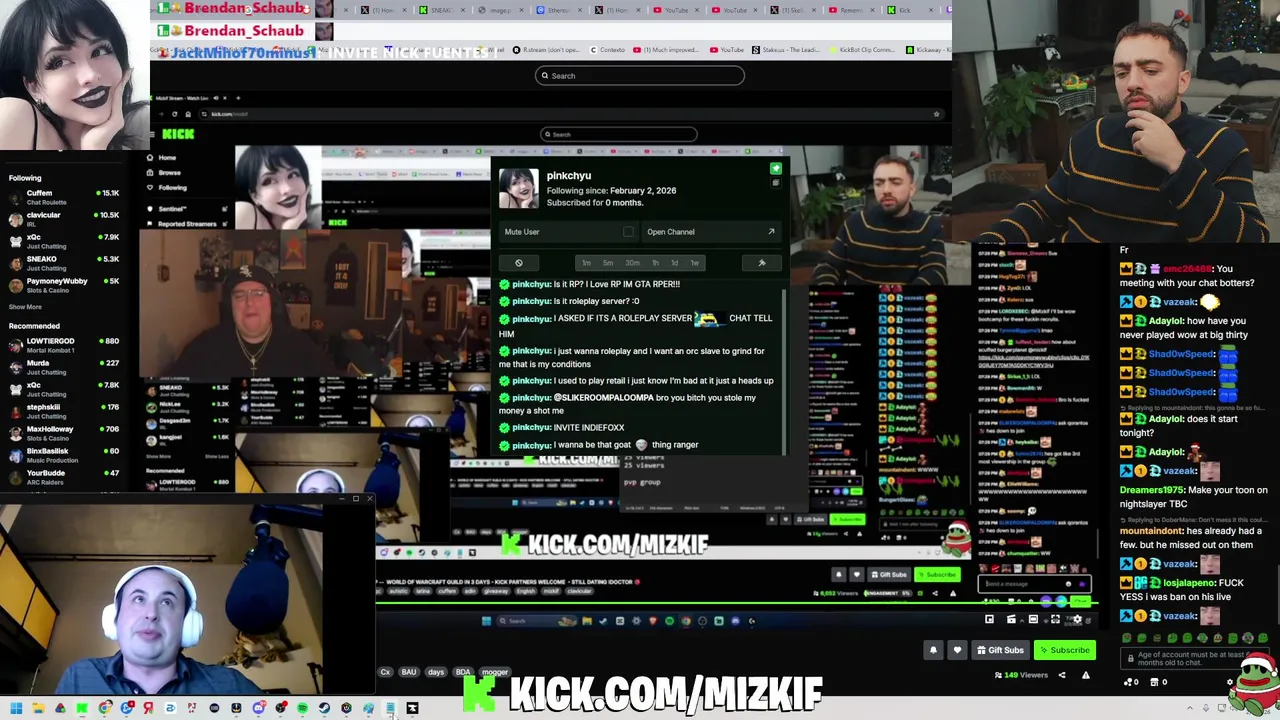
Task: Open Chrome from the taskbar
Action: pos(104,708)
